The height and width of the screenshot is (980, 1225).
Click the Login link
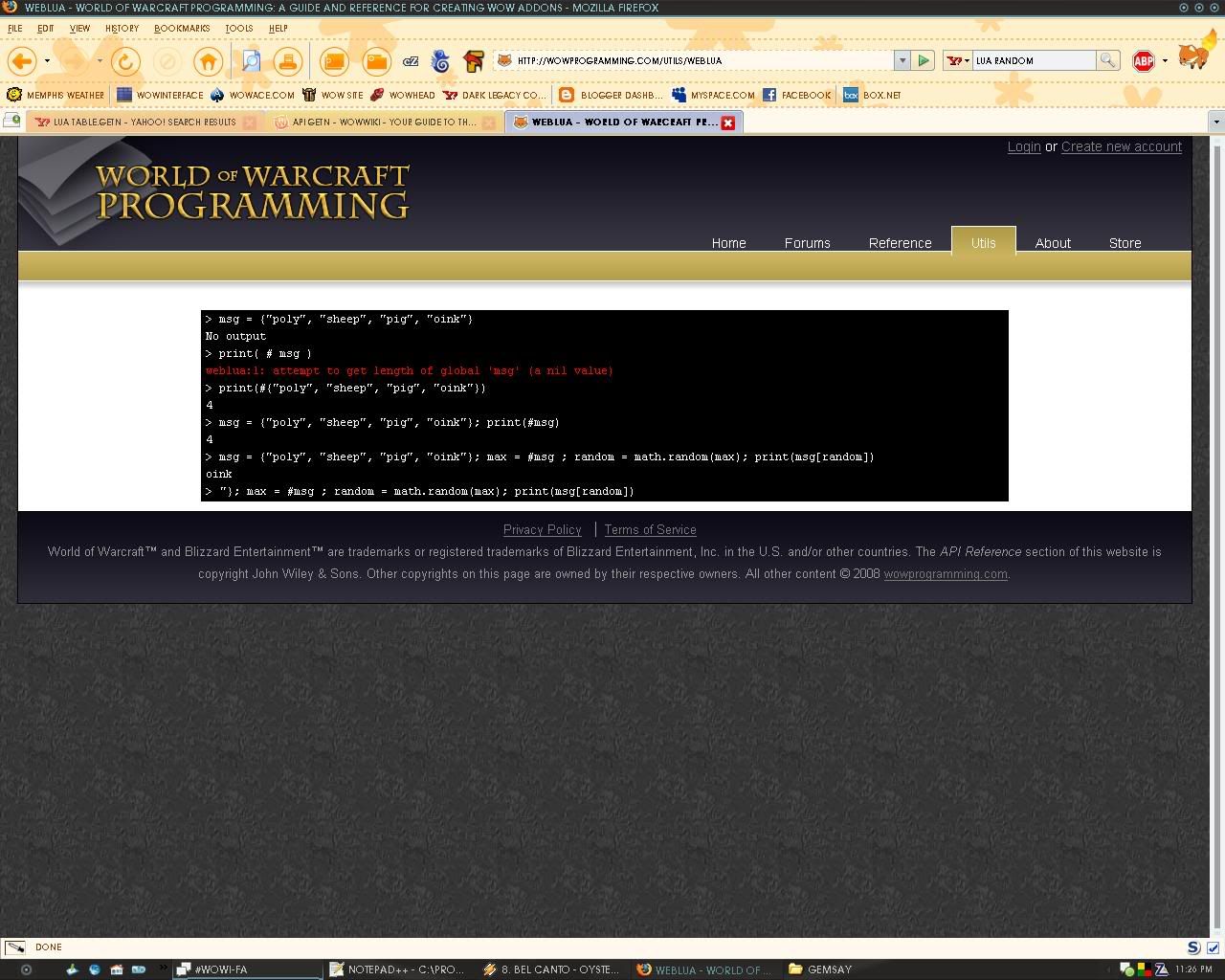[x=1024, y=146]
